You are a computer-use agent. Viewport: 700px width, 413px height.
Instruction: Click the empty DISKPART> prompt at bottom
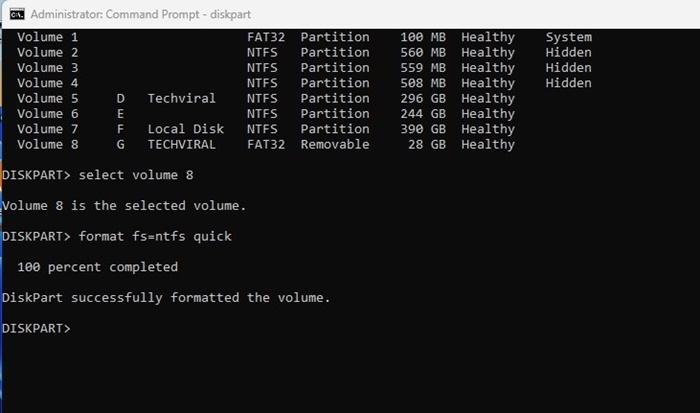[36, 329]
